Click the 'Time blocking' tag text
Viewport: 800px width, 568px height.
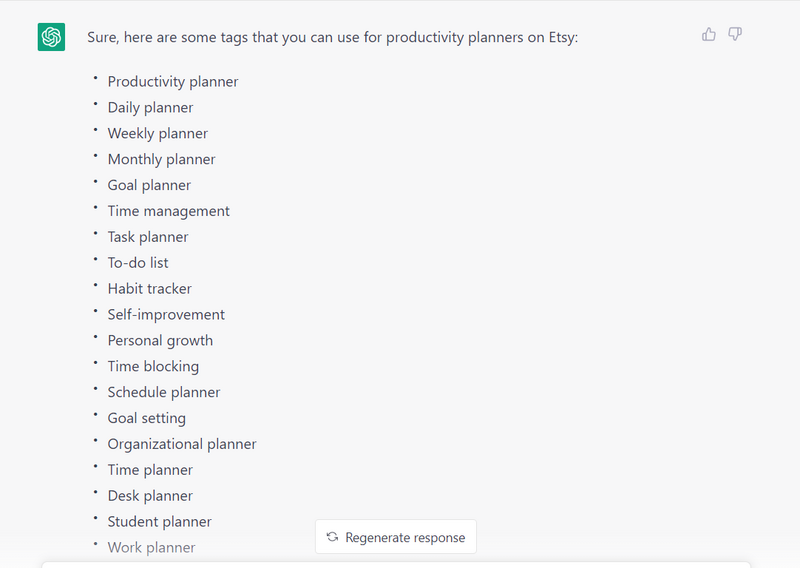tap(153, 366)
